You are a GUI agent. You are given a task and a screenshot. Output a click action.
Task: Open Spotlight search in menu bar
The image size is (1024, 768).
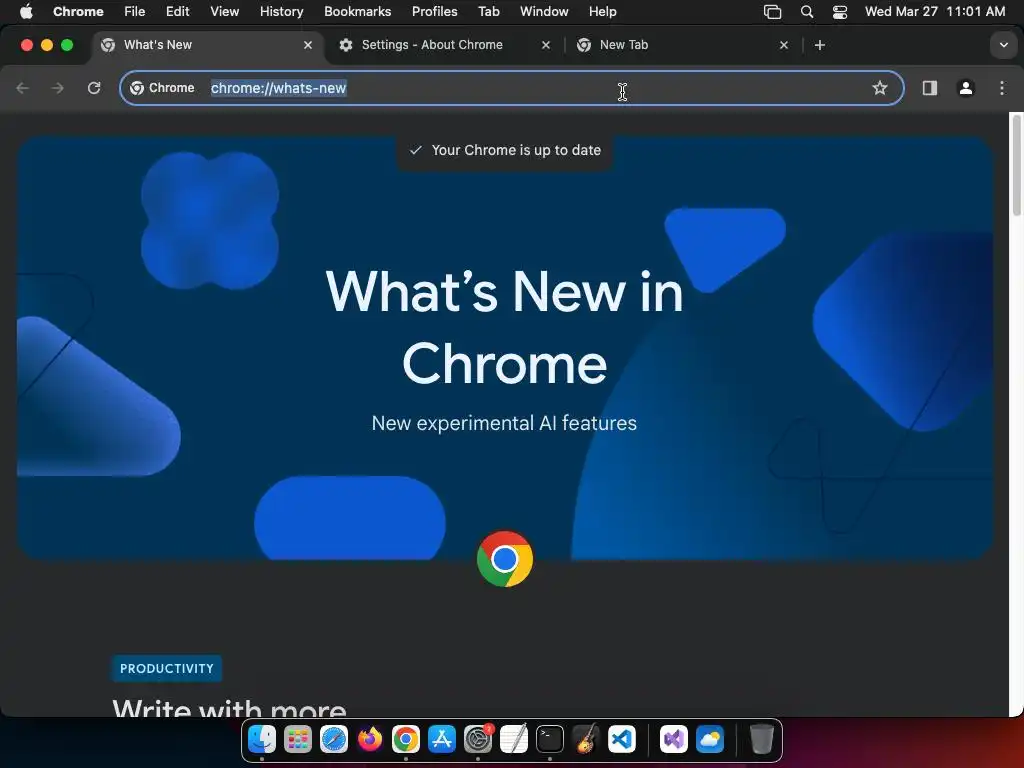pyautogui.click(x=807, y=12)
